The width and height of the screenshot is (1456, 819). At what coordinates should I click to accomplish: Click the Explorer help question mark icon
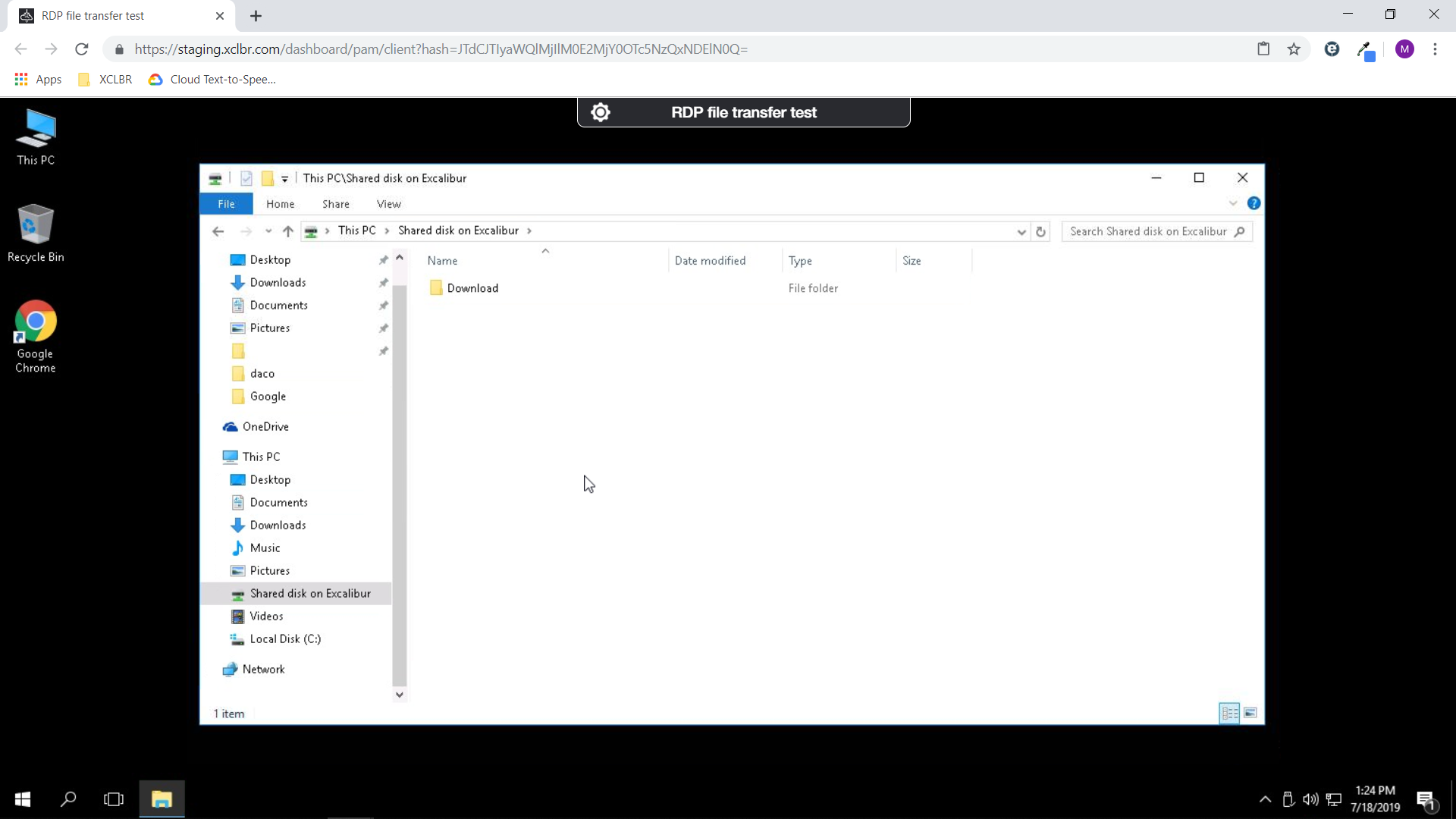(x=1254, y=203)
